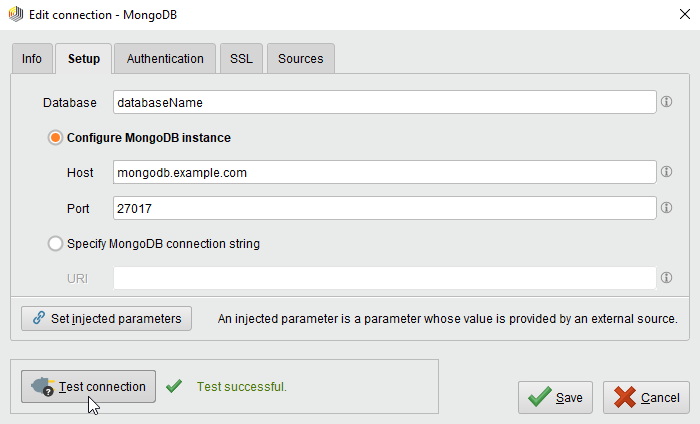This screenshot has height=424, width=700.
Task: Select the Setup tab
Action: click(84, 59)
